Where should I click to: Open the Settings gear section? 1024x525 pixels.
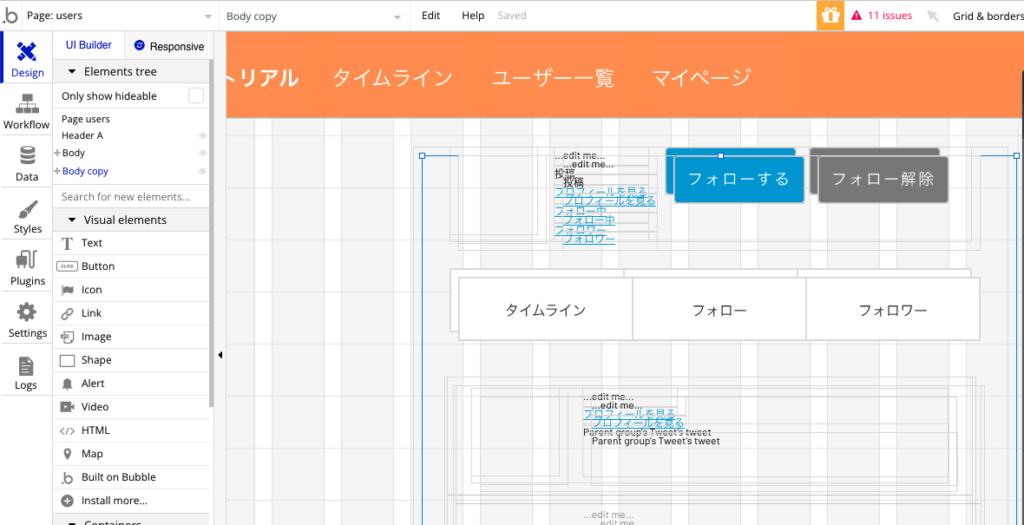click(x=27, y=320)
